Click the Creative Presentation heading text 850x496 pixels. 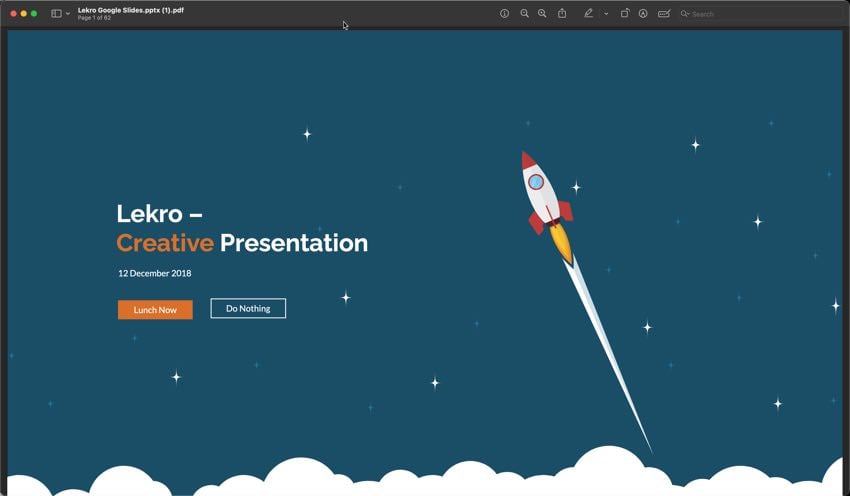242,243
